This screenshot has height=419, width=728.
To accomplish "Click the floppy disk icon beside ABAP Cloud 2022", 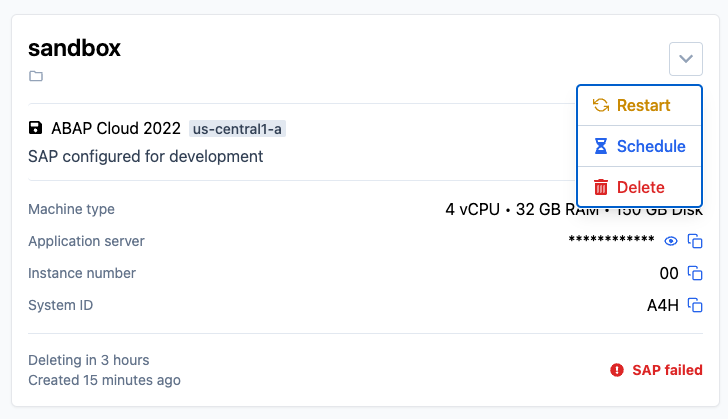I will click(35, 128).
